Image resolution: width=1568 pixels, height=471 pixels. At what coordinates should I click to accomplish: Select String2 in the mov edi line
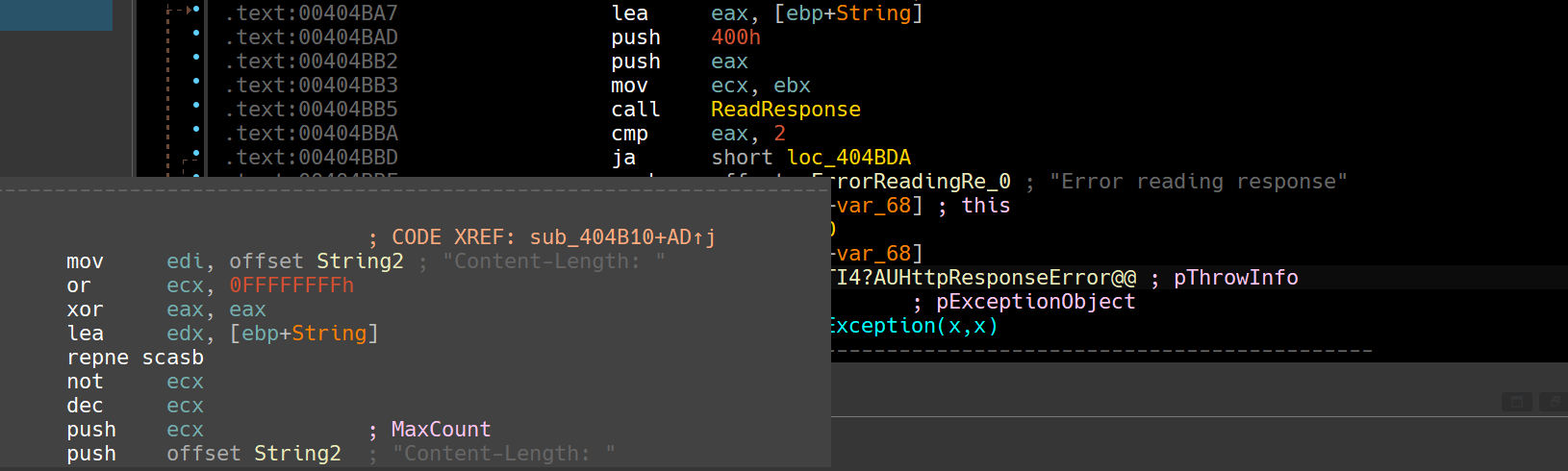click(360, 261)
